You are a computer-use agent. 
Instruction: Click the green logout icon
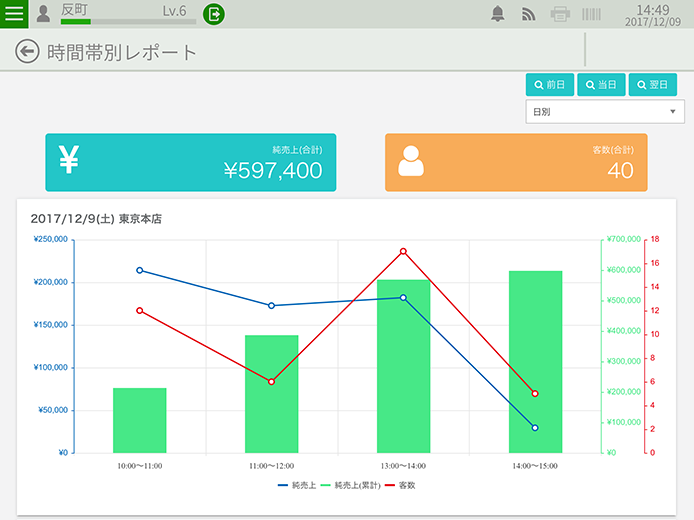point(214,14)
